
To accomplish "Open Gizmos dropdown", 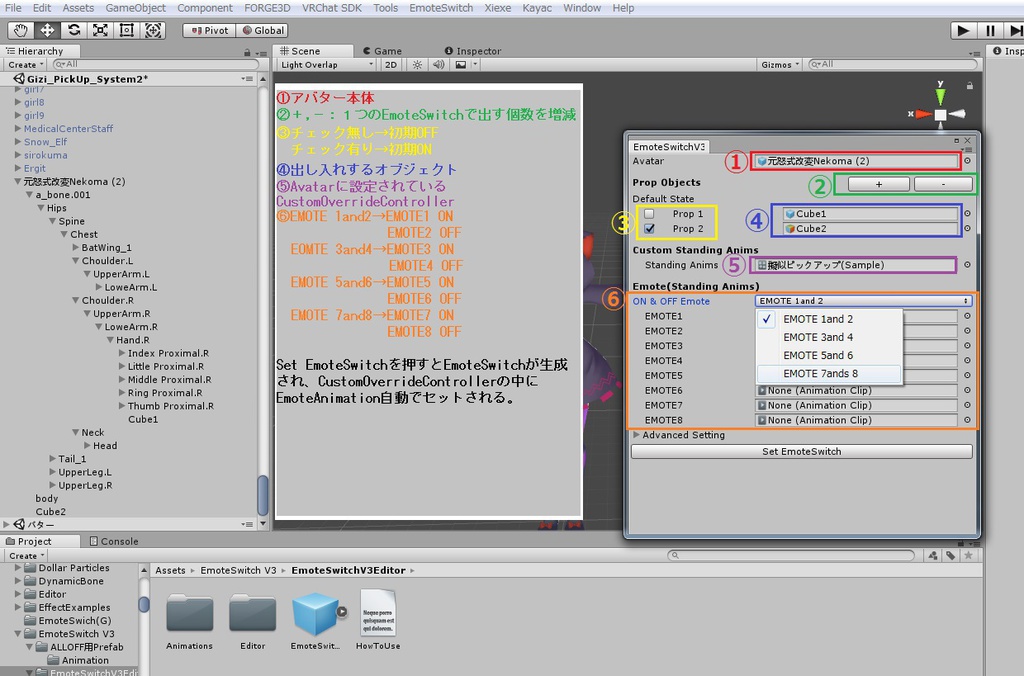I will point(780,65).
